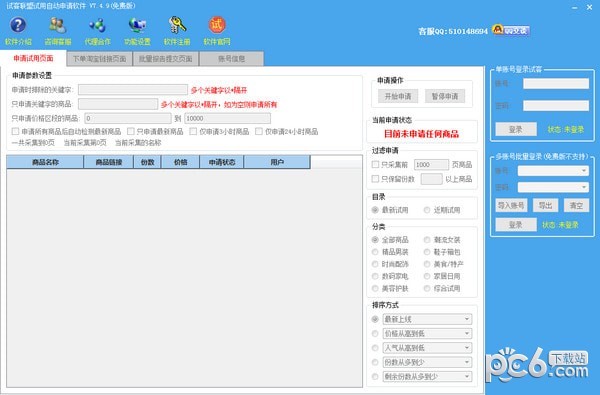Click the 开始申请 button
Viewport: 600px width, 395px height.
tap(398, 96)
